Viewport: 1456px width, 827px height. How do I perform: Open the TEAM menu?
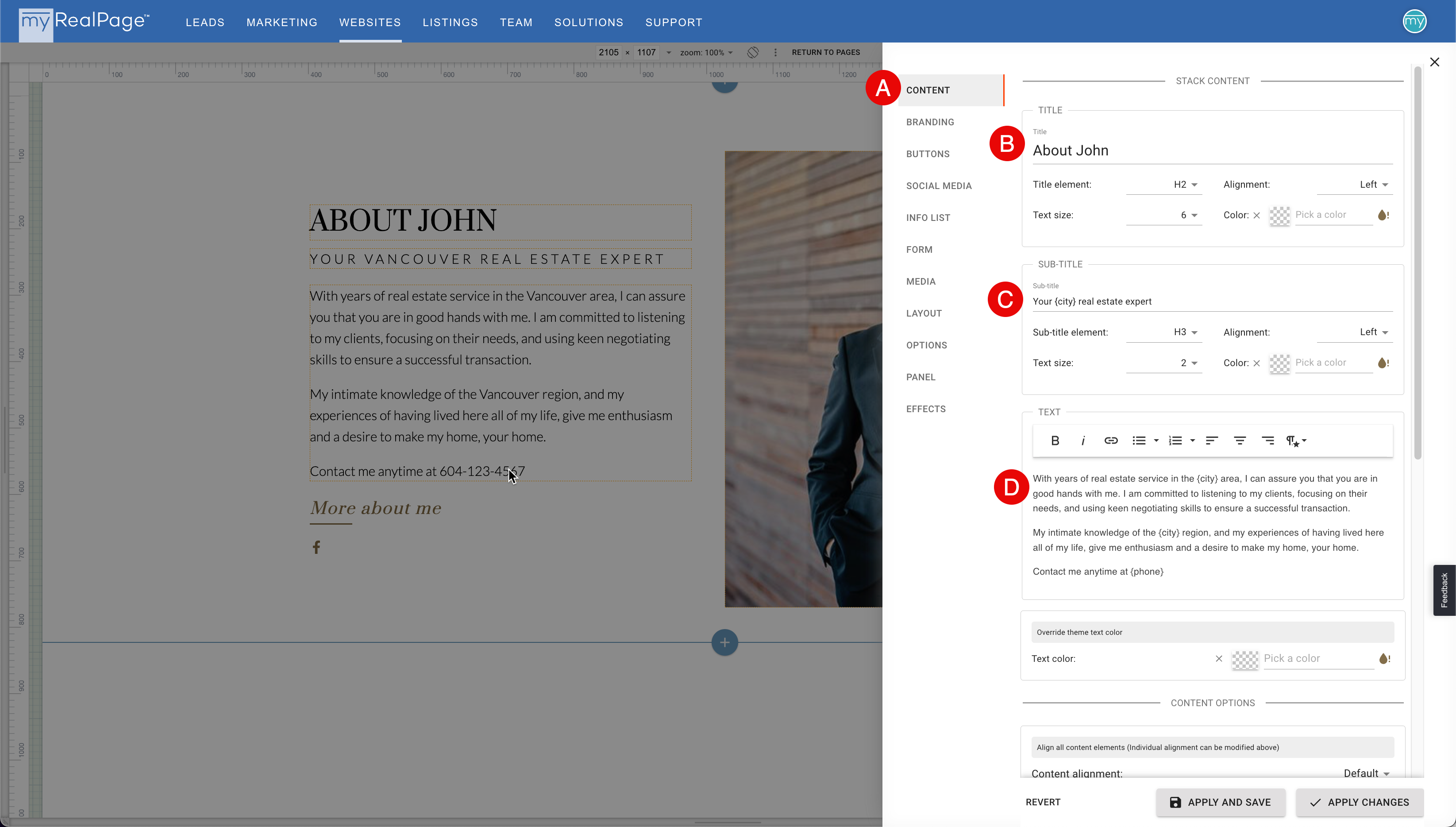pyautogui.click(x=516, y=22)
